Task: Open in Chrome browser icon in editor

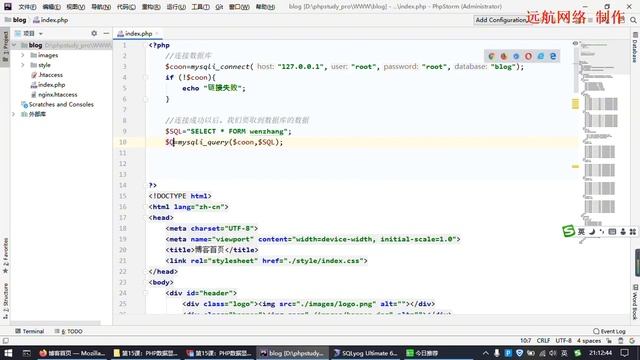Action: pos(491,56)
